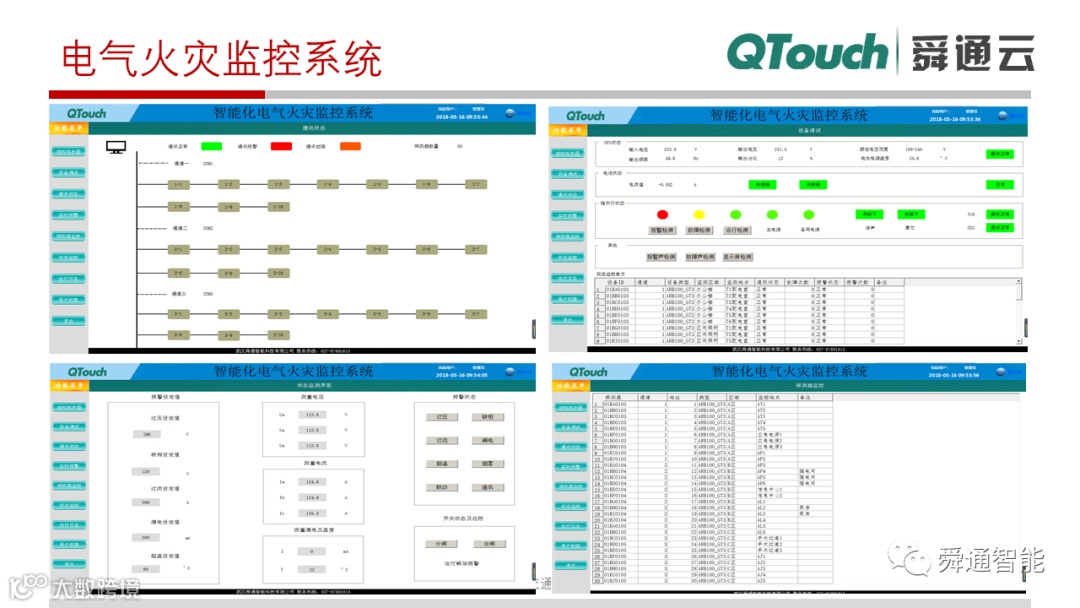Click the green status button in the UPS状态 row
Screen dimensions: 1080x608
(x=999, y=154)
